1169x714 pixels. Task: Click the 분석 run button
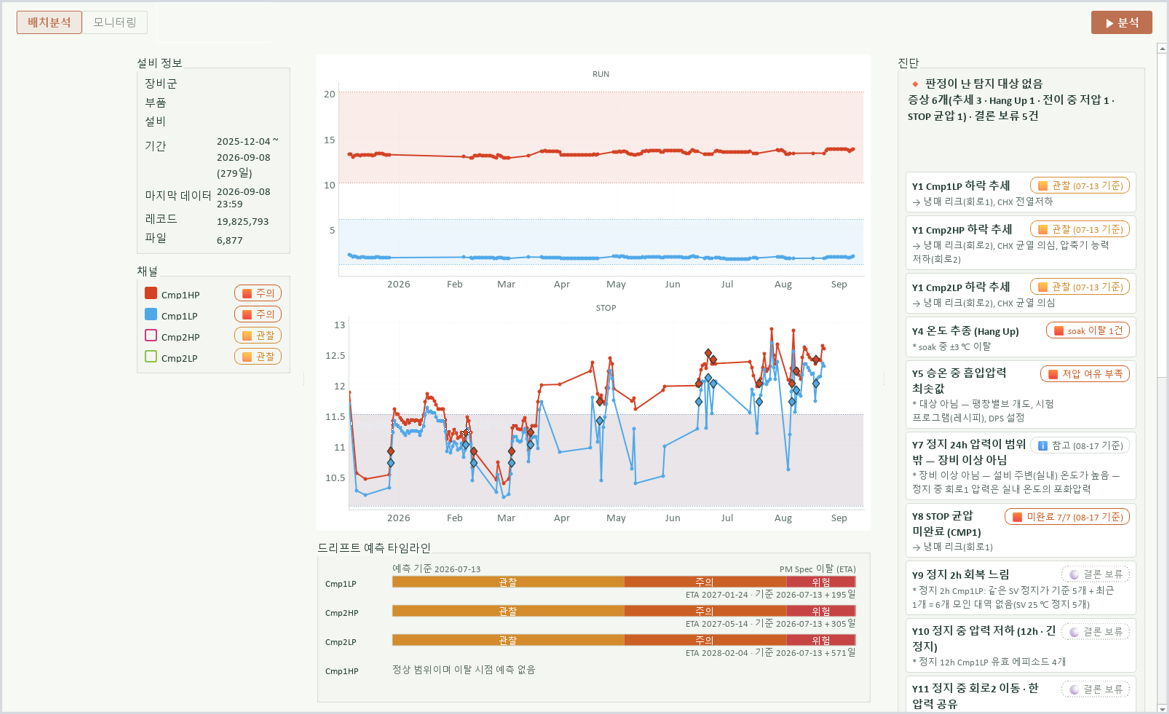1121,22
